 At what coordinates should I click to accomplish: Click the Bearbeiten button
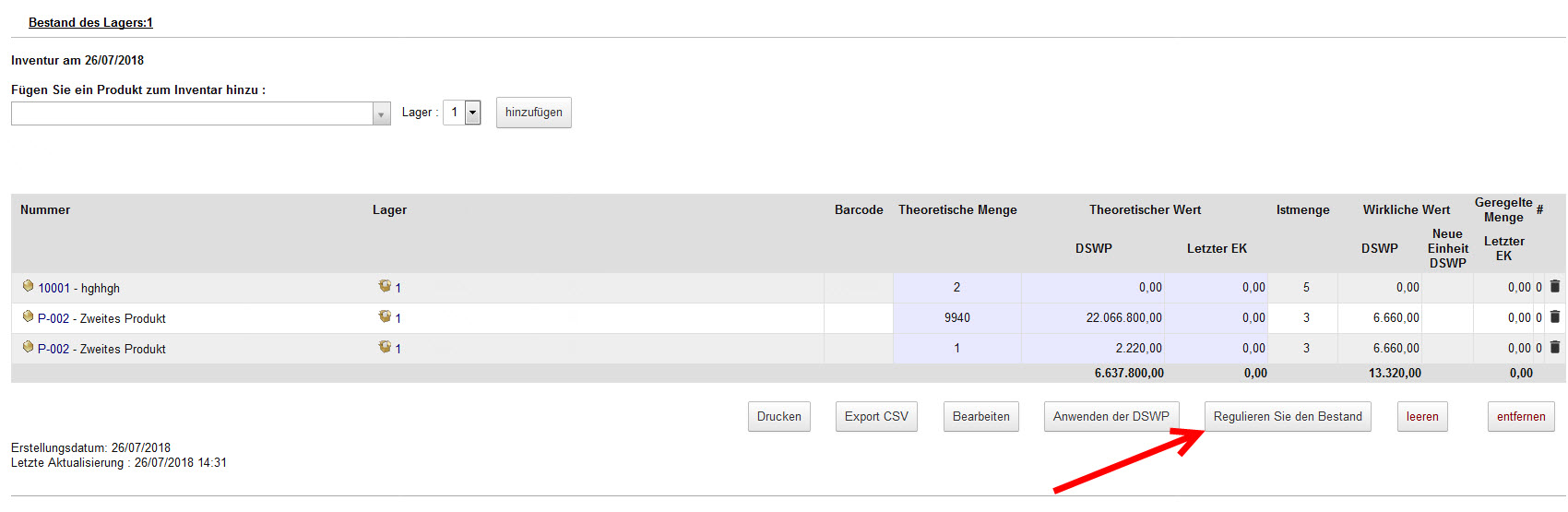[980, 417]
